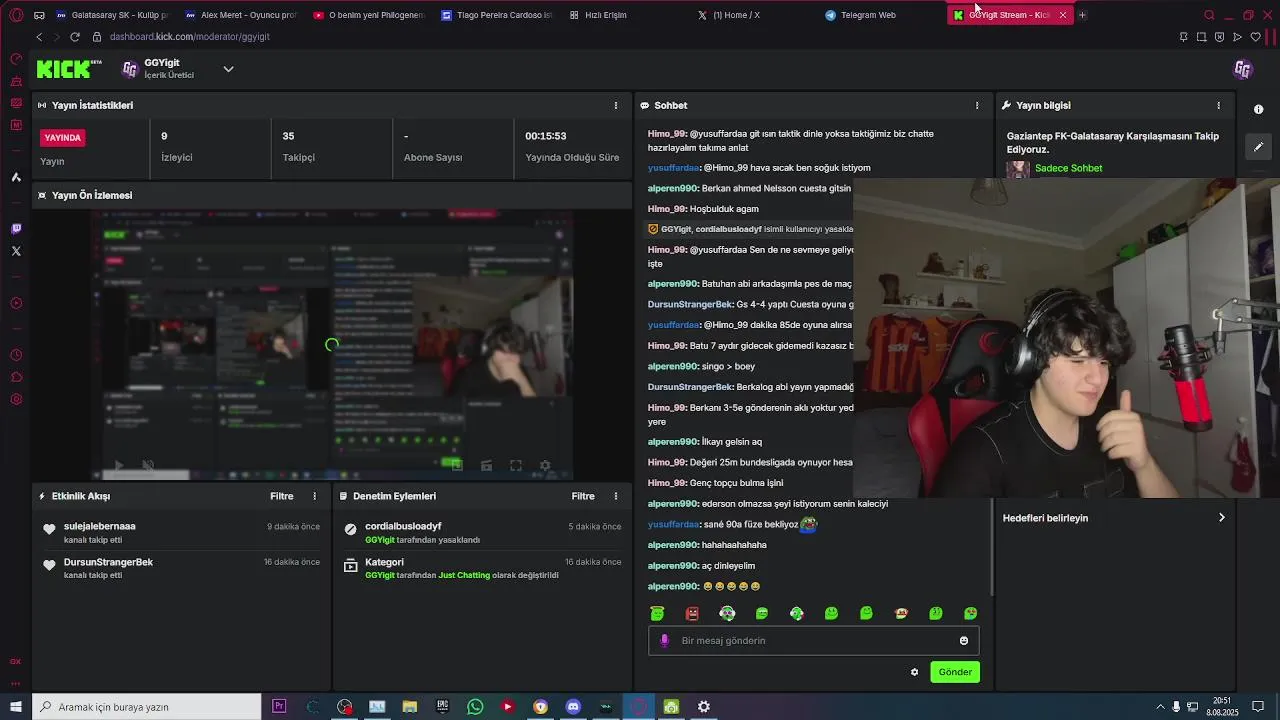Edit stream info with the pencil icon

click(1258, 146)
